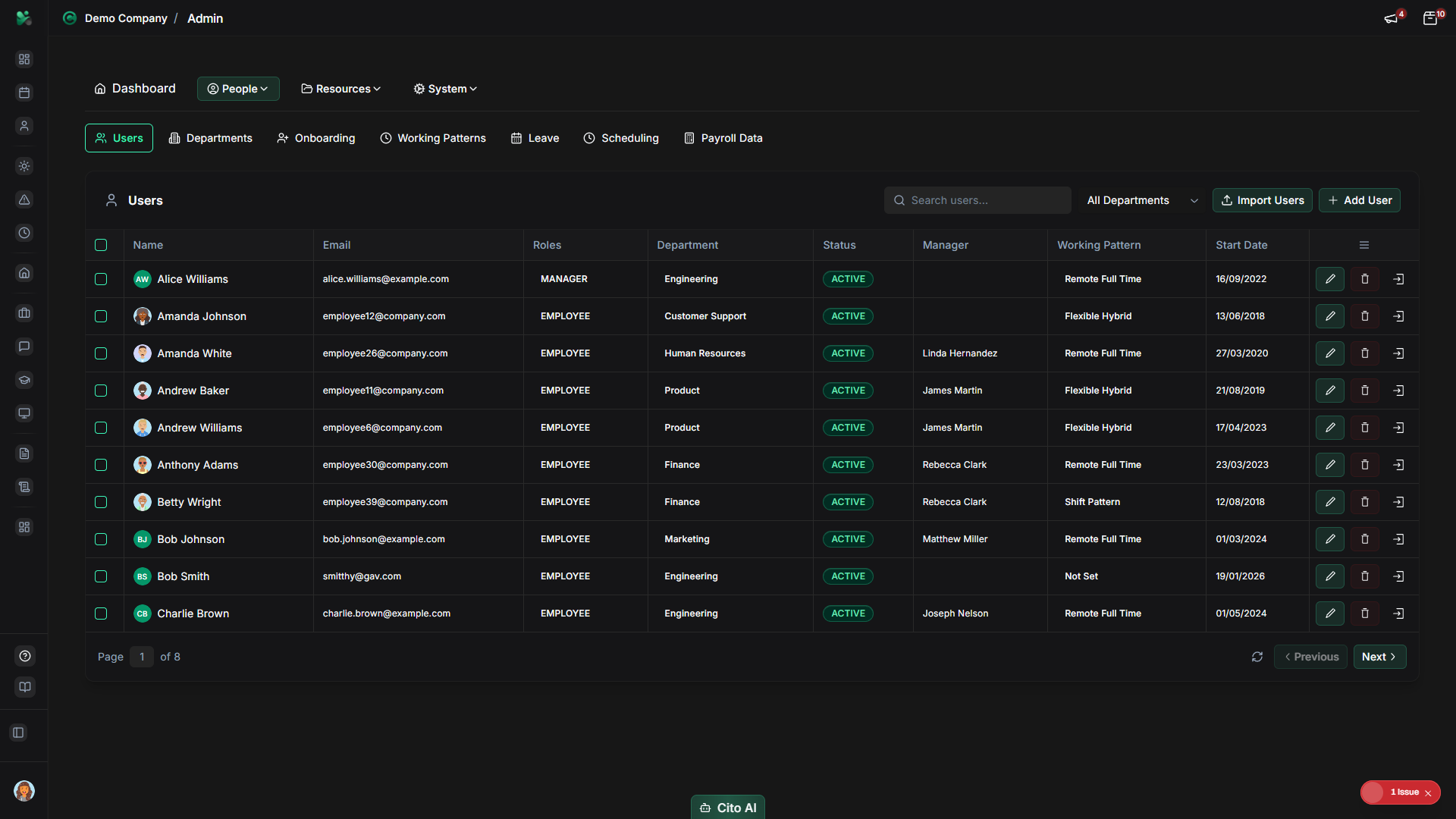Open the alerts warning triangle in the sidebar

(x=24, y=200)
